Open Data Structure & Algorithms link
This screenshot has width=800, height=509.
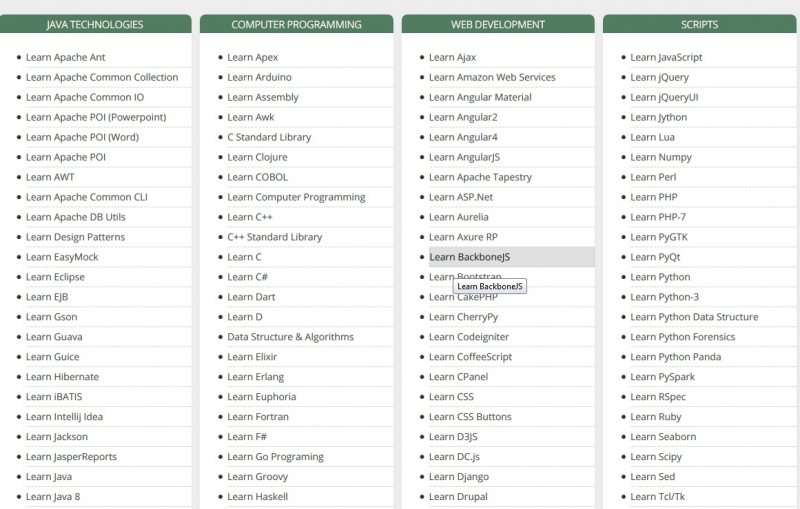click(x=290, y=337)
